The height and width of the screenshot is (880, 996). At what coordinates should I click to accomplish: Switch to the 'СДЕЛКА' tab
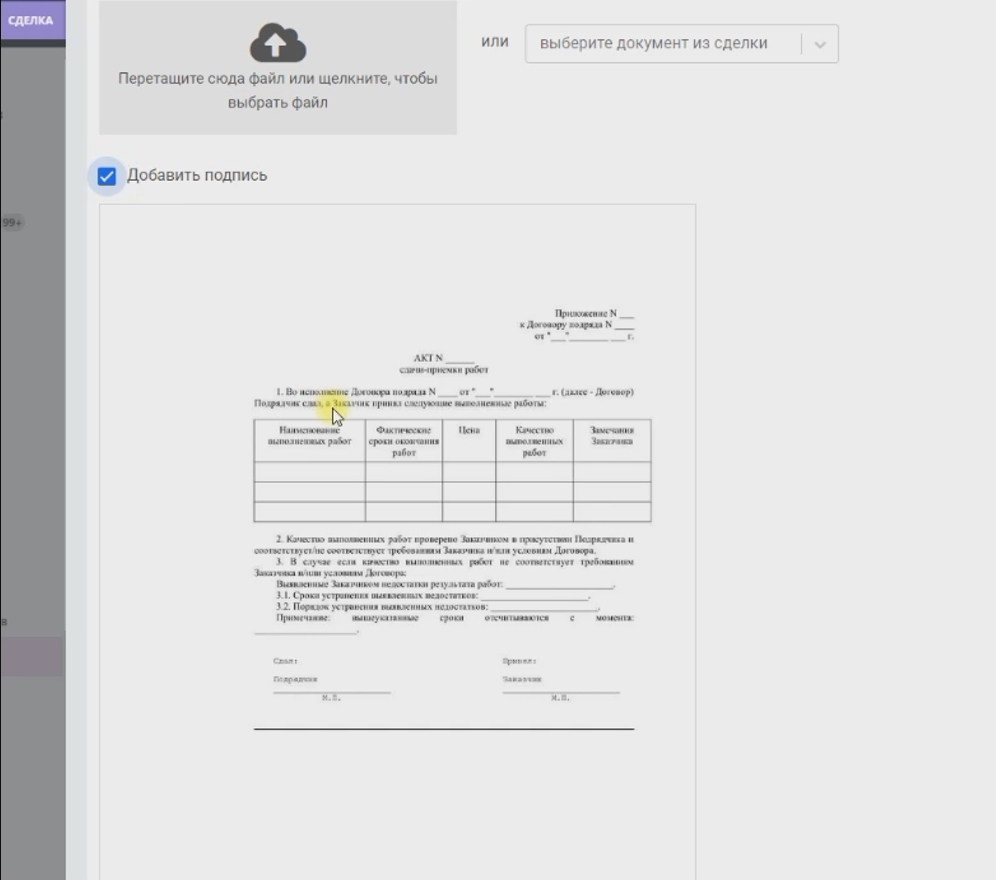click(30, 20)
